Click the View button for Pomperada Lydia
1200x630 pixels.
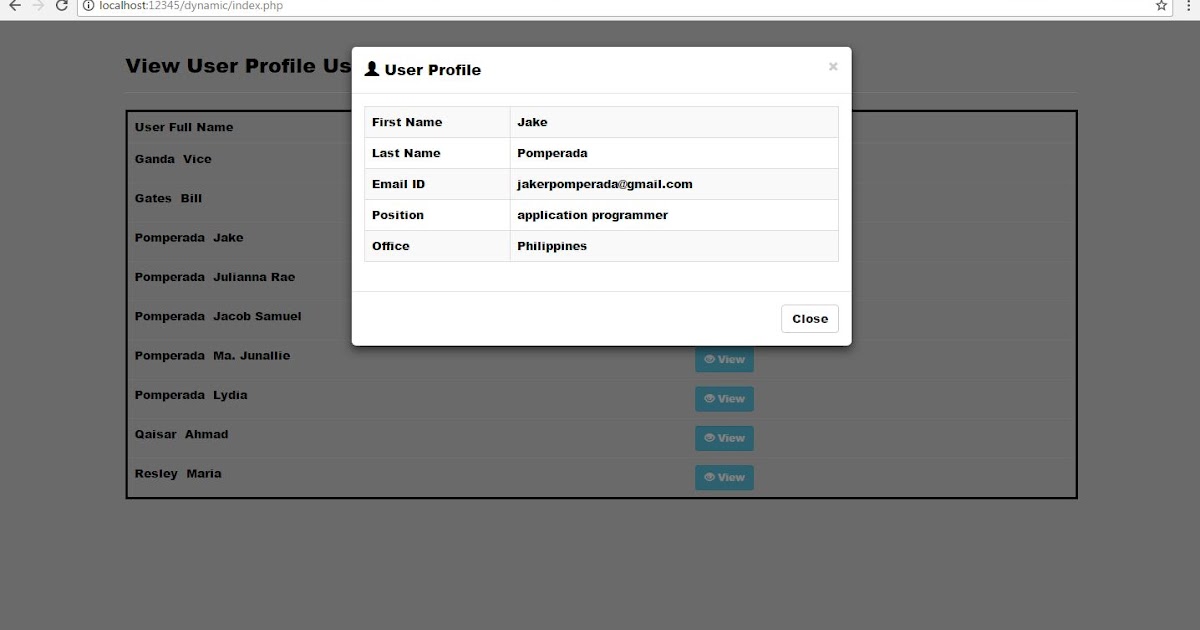click(x=724, y=398)
